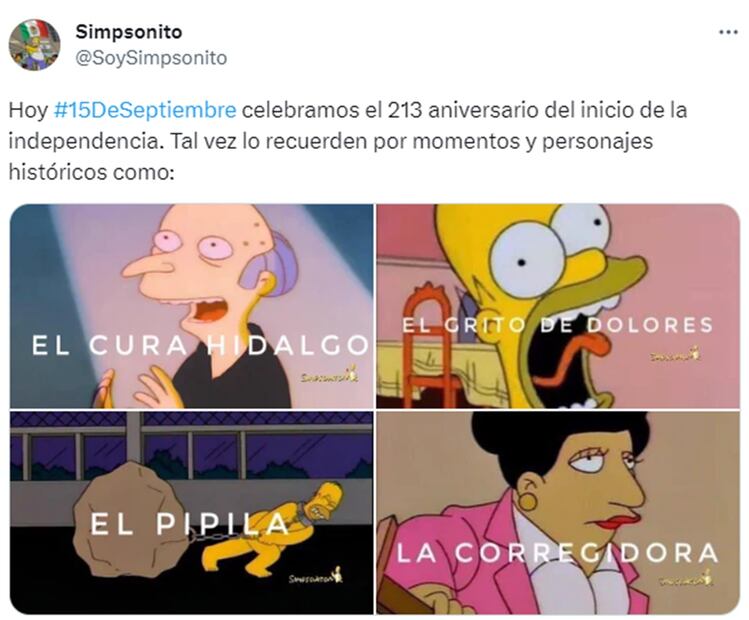
Task: Open Simpsonito's profile avatar picture
Action: (34, 45)
